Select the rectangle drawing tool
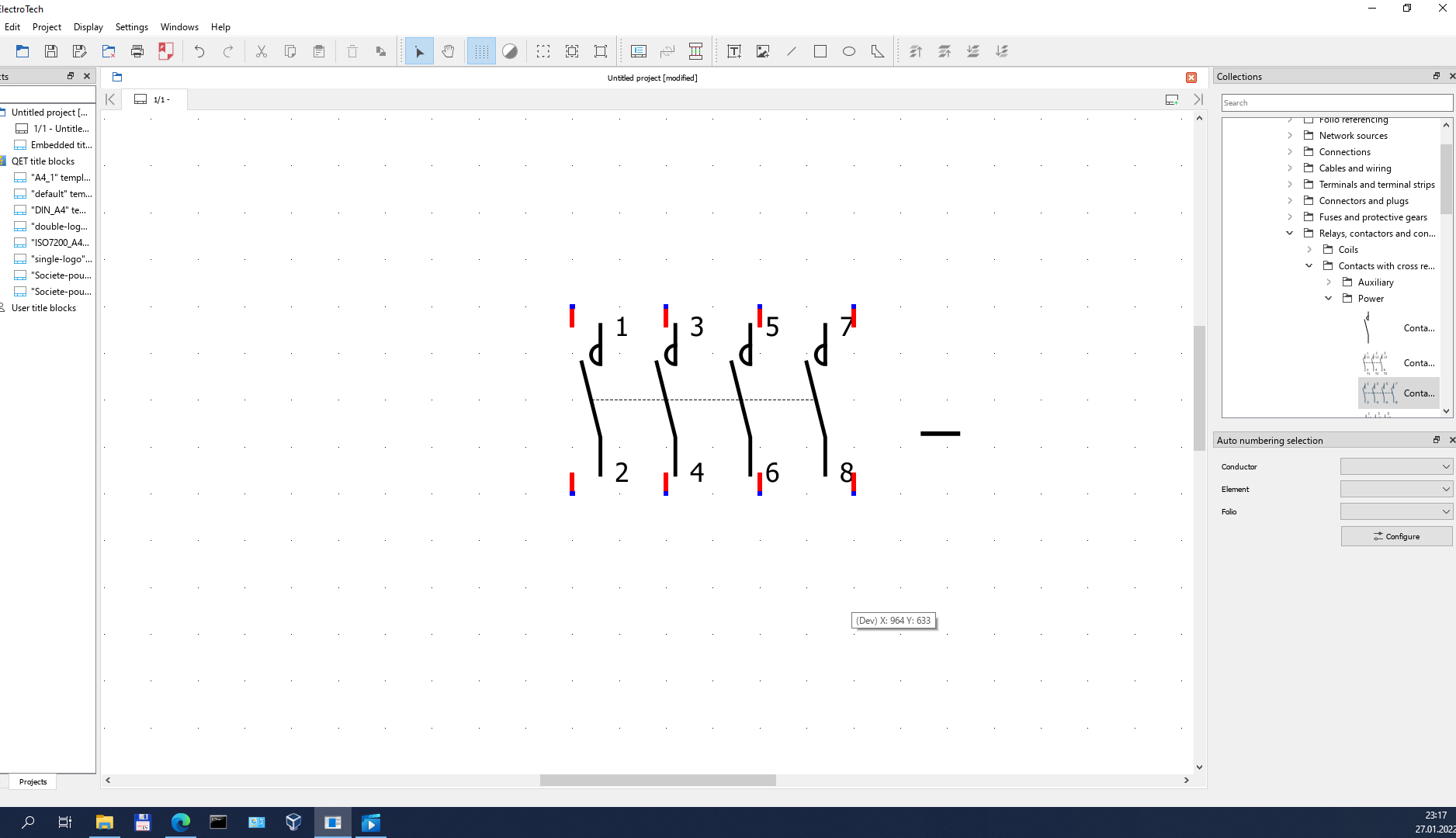Screen dimensions: 1456x838 coord(820,51)
